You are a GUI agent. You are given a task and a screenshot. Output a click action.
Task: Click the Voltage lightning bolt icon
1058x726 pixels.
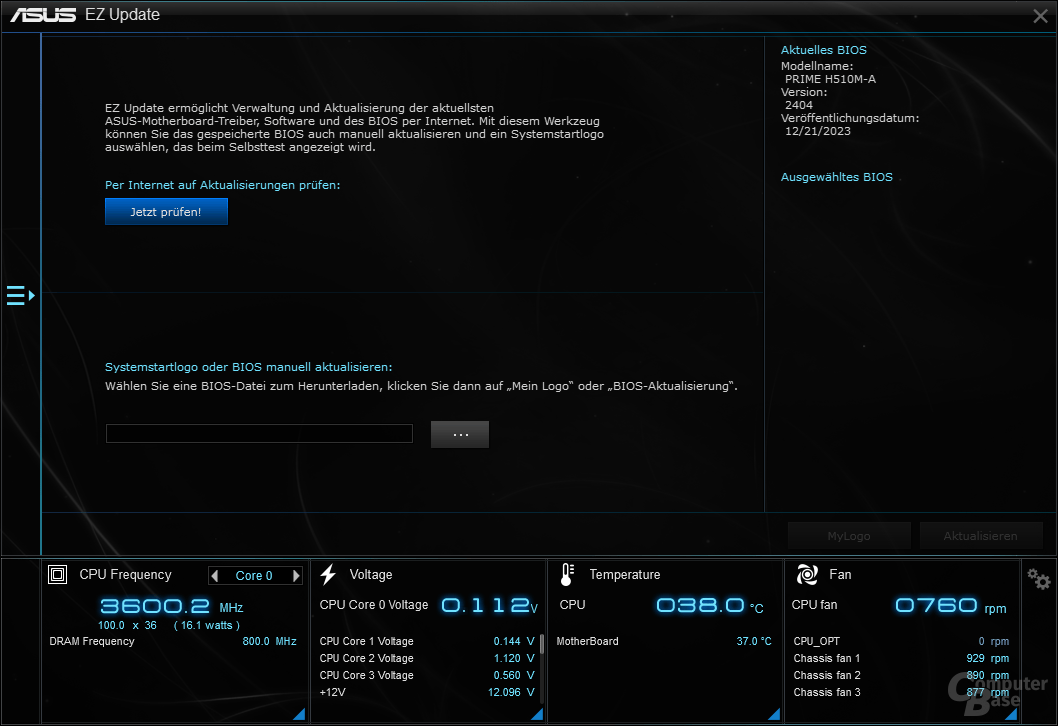pos(328,575)
